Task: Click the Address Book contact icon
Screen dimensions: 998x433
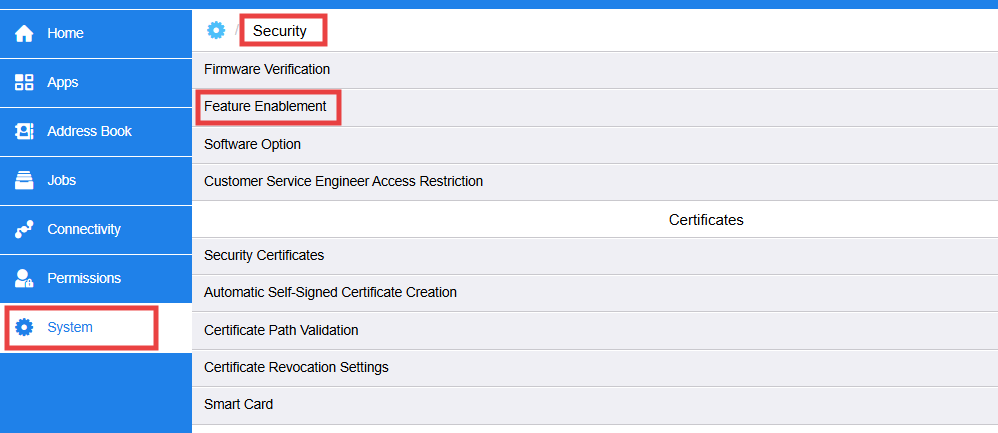Action: [25, 132]
